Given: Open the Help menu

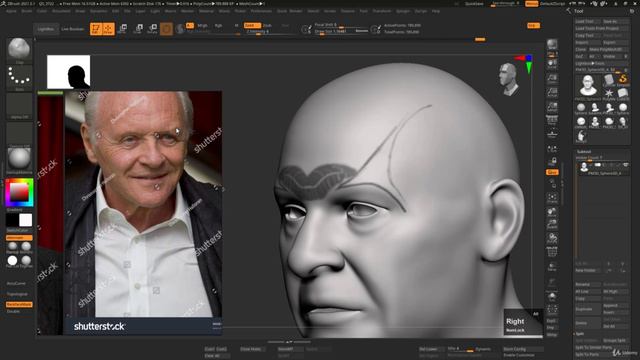Looking at the screenshot, I should tap(436, 11).
